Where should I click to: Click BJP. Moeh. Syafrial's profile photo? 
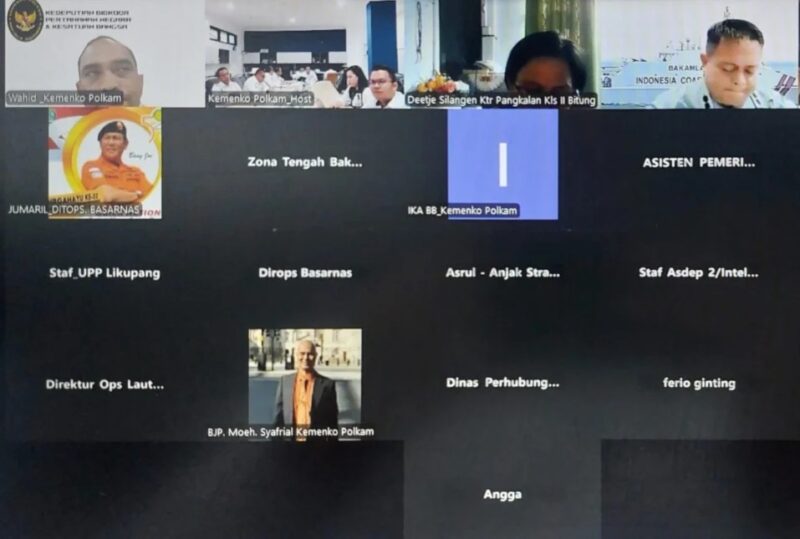click(305, 378)
